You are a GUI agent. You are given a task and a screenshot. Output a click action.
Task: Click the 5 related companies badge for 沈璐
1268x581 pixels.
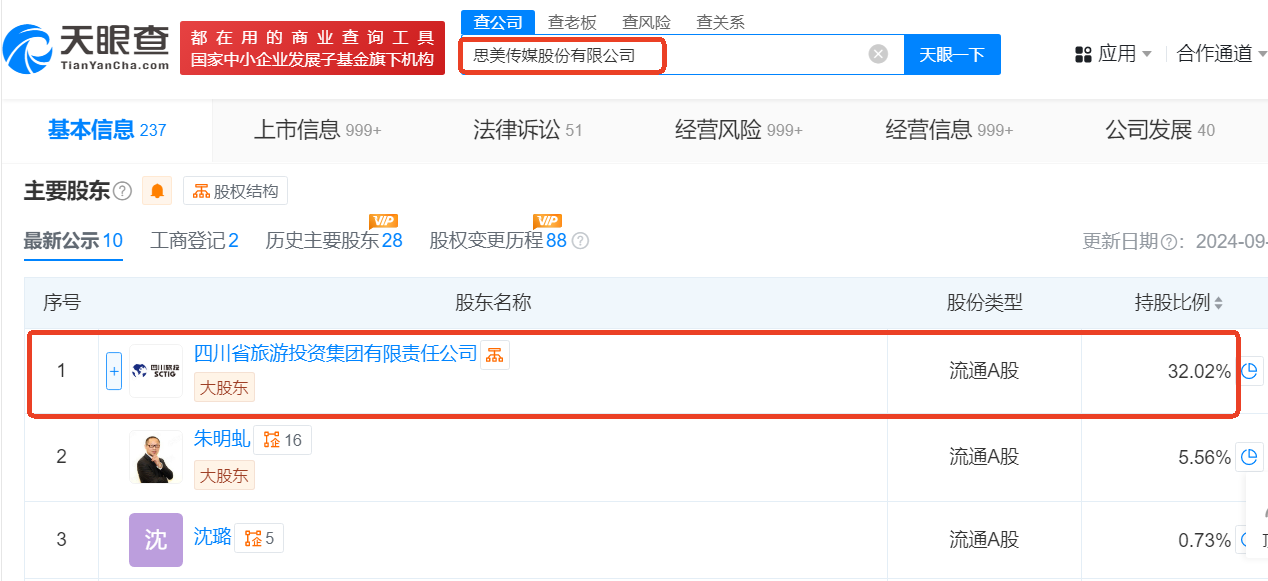259,539
